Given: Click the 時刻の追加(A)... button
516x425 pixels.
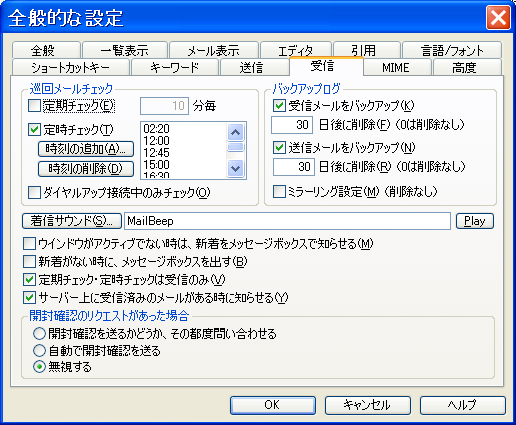Looking at the screenshot, I should coord(86,149).
